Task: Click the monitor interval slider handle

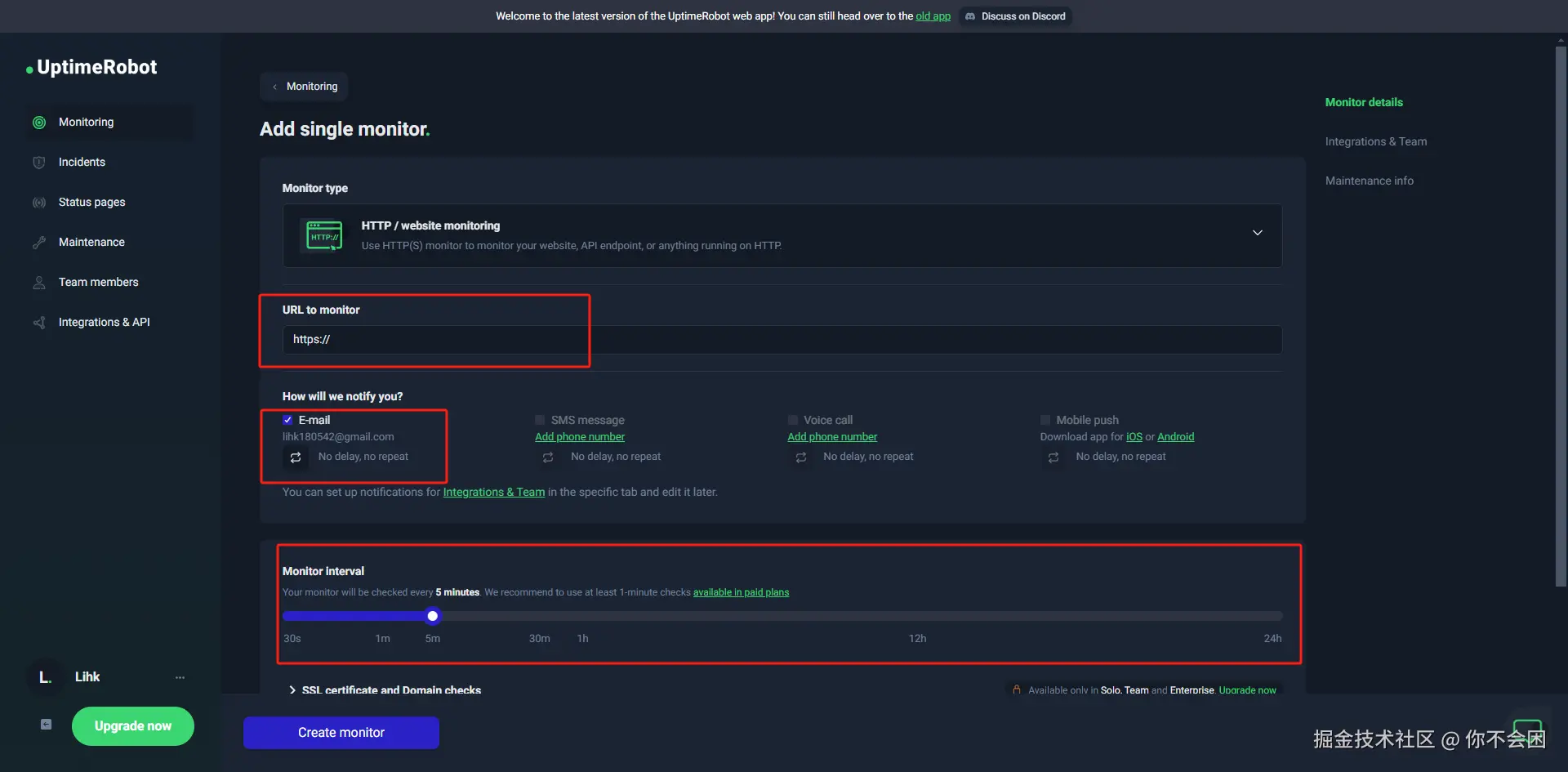Action: coord(433,616)
